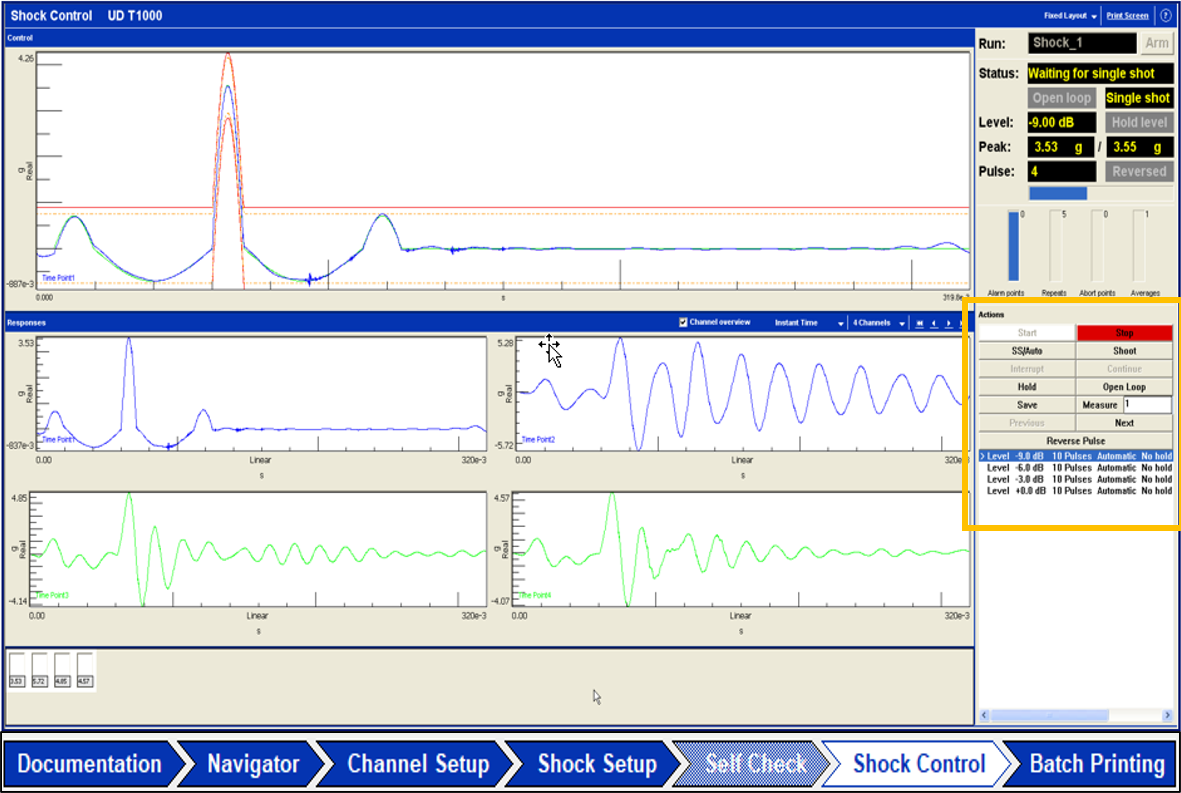The image size is (1181, 793).
Task: Open the help question mark icon
Action: click(1166, 16)
